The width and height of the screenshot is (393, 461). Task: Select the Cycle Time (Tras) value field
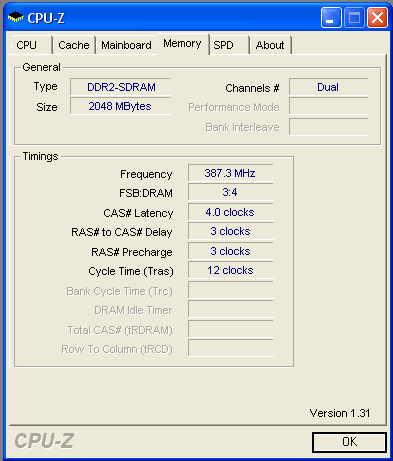point(231,270)
